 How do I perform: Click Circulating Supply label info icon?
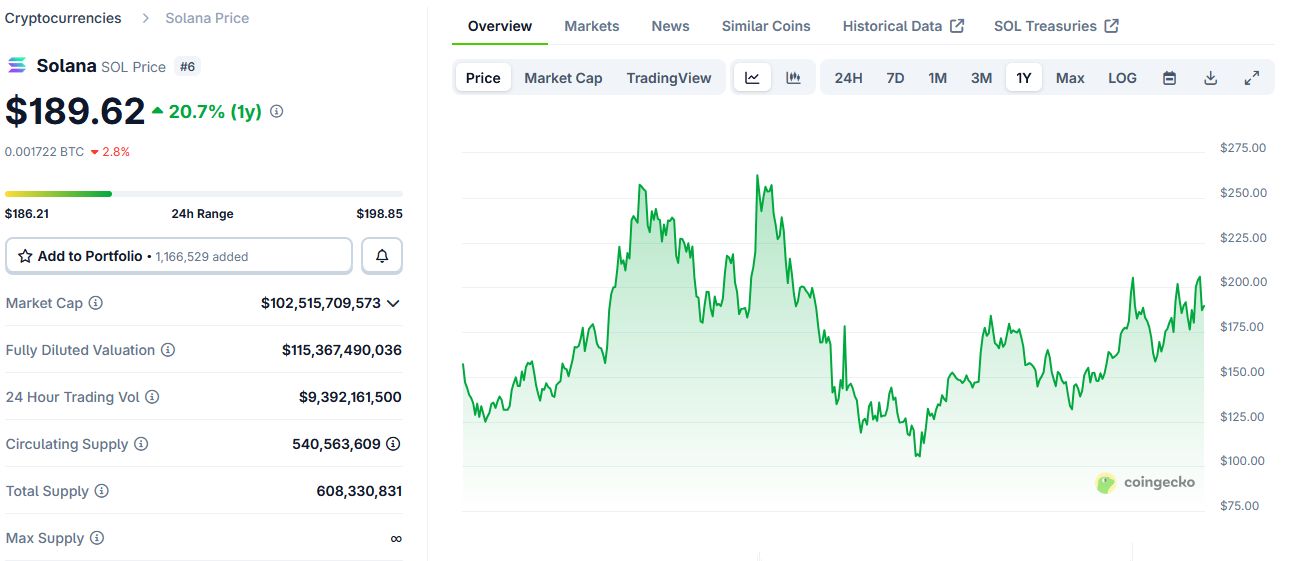(x=141, y=444)
